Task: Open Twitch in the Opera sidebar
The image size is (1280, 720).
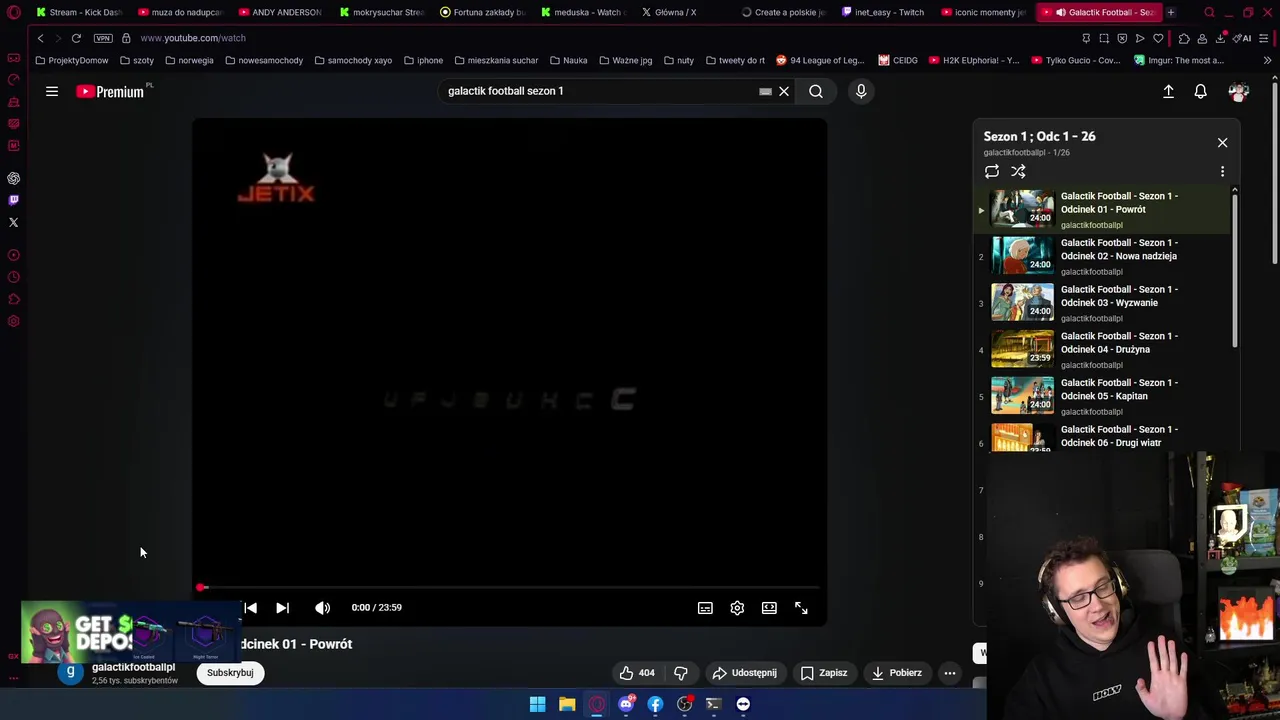Action: pyautogui.click(x=14, y=200)
